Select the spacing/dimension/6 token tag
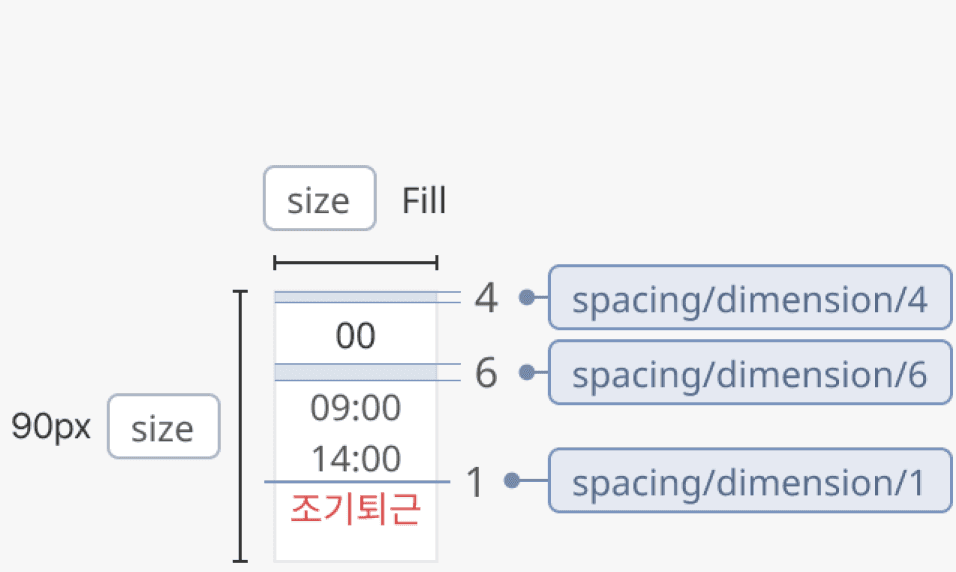The height and width of the screenshot is (572, 956). [x=749, y=373]
